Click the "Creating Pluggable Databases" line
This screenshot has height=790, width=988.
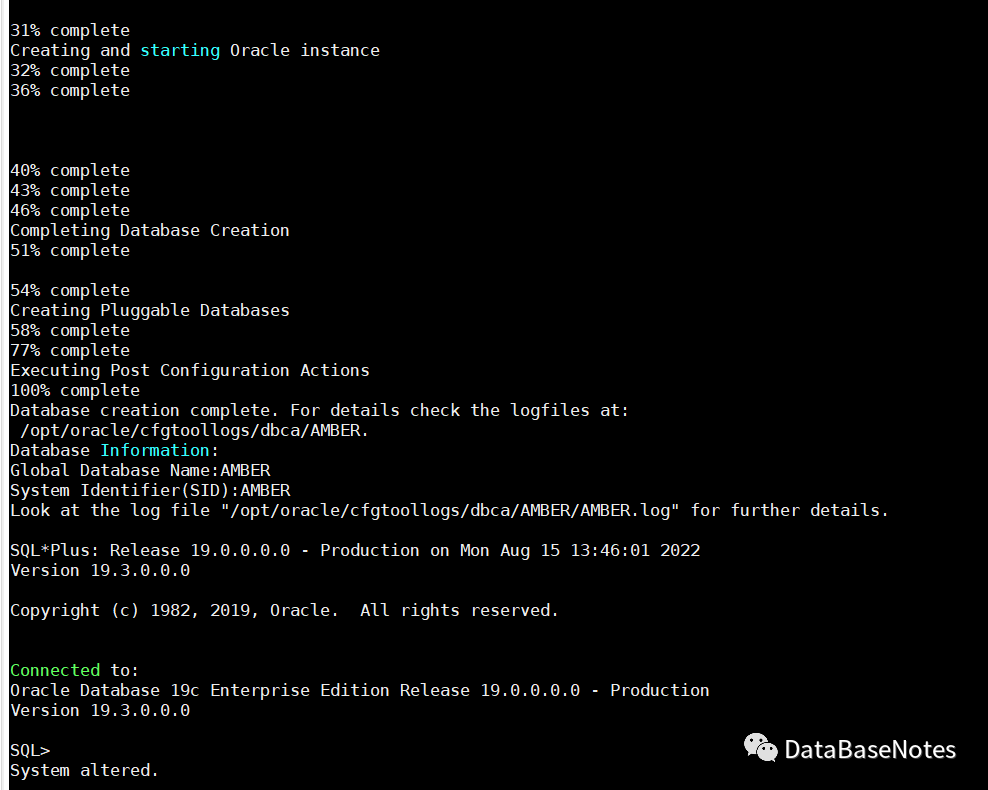(x=150, y=310)
